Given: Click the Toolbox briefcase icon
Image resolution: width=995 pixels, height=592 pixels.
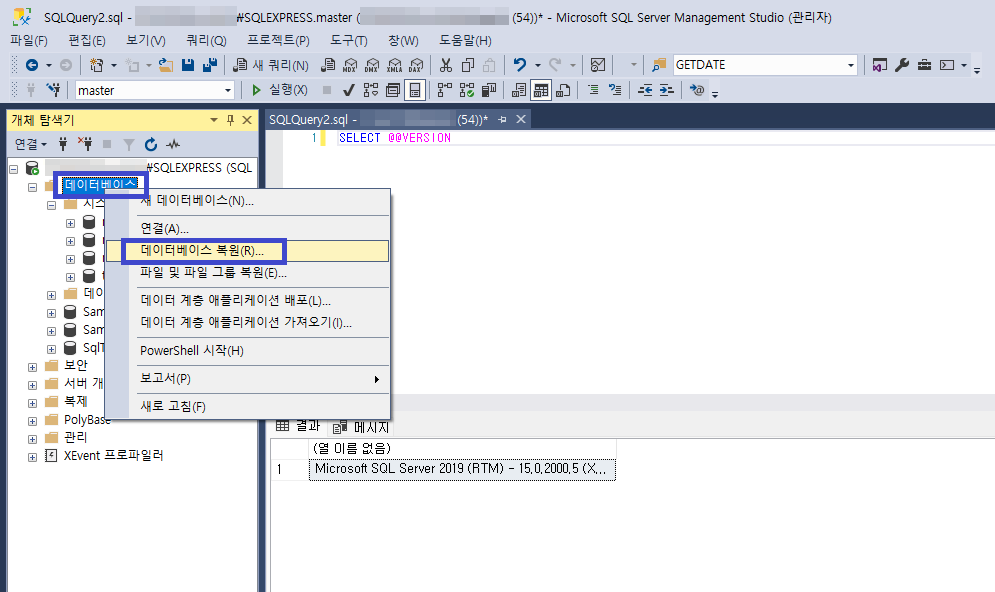Looking at the screenshot, I should tap(925, 65).
